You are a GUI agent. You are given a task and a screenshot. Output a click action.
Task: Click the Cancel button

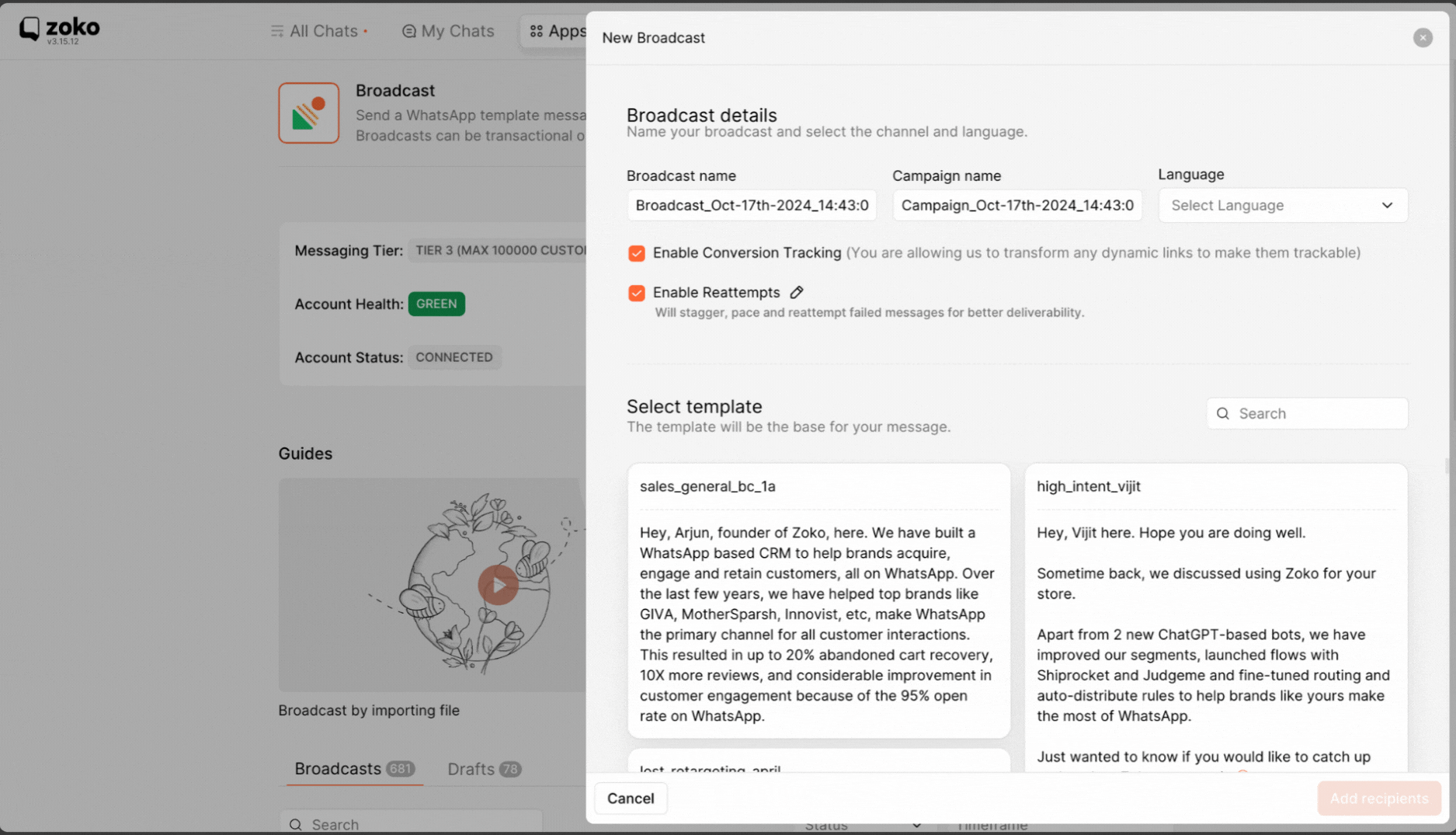631,798
